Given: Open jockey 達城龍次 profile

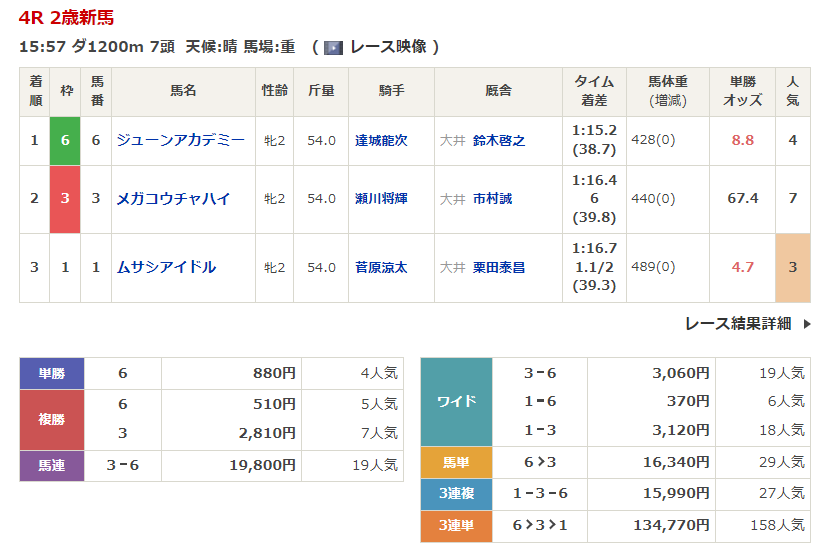Looking at the screenshot, I should pyautogui.click(x=381, y=141).
